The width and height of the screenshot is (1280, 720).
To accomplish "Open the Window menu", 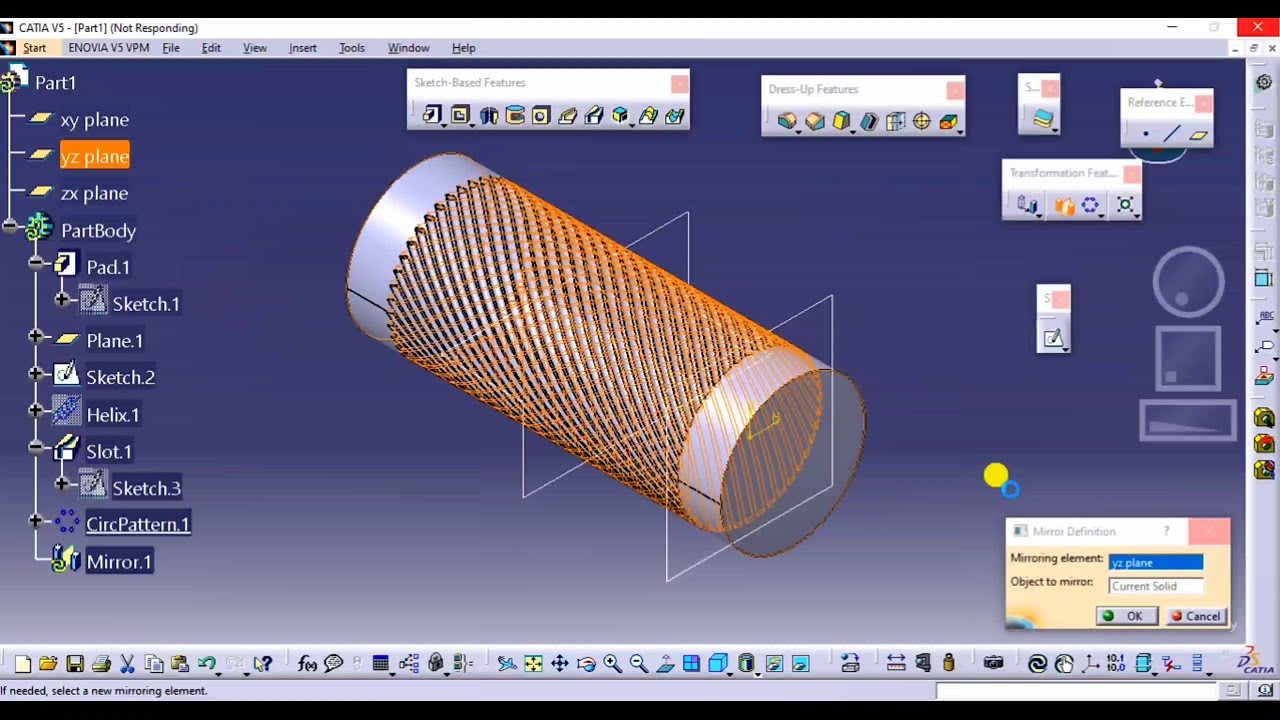I will pyautogui.click(x=409, y=48).
